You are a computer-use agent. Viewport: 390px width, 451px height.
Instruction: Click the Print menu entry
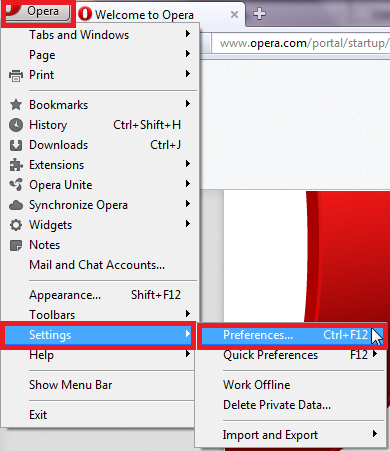point(100,75)
